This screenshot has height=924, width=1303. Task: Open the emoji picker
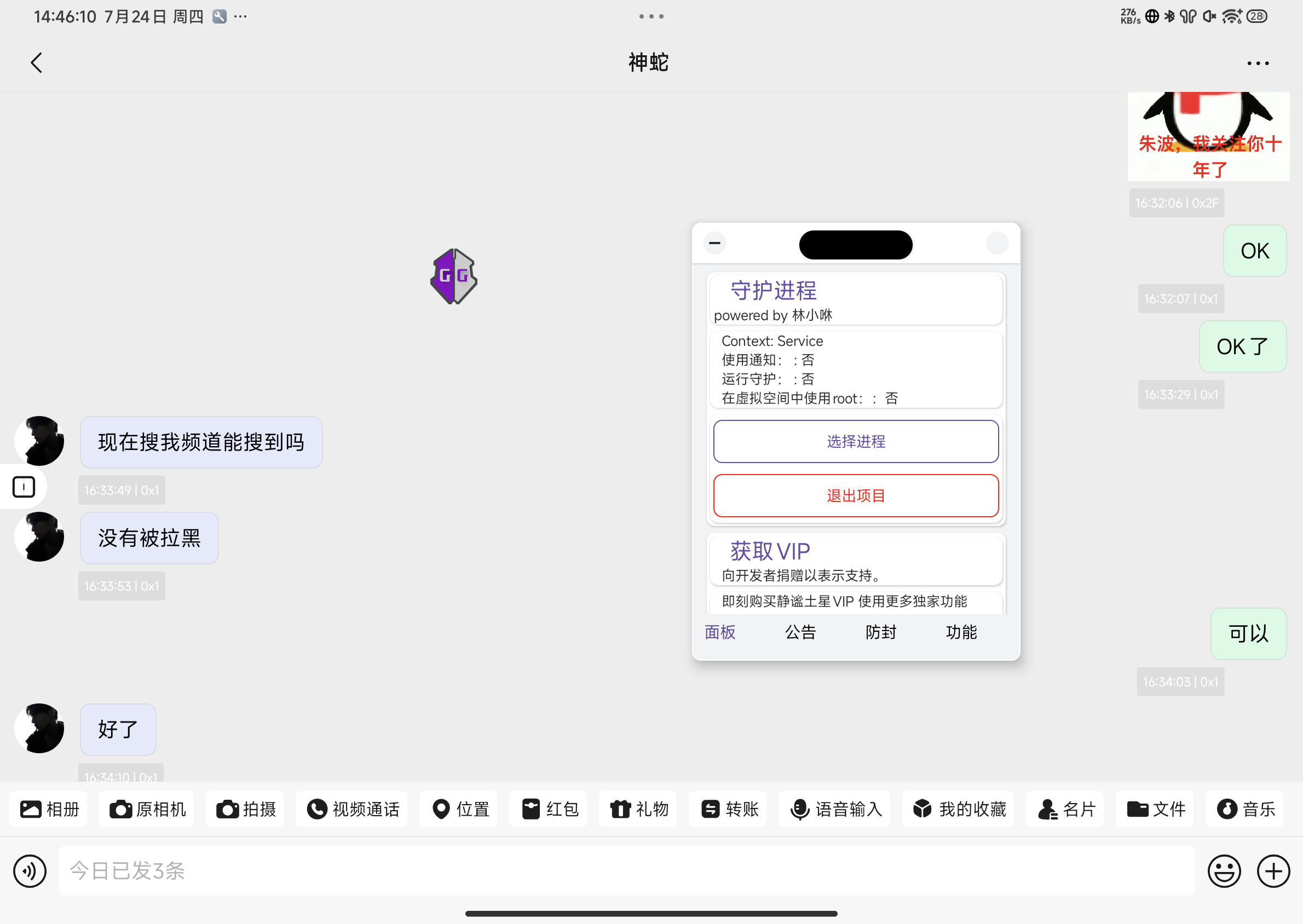pyautogui.click(x=1224, y=870)
